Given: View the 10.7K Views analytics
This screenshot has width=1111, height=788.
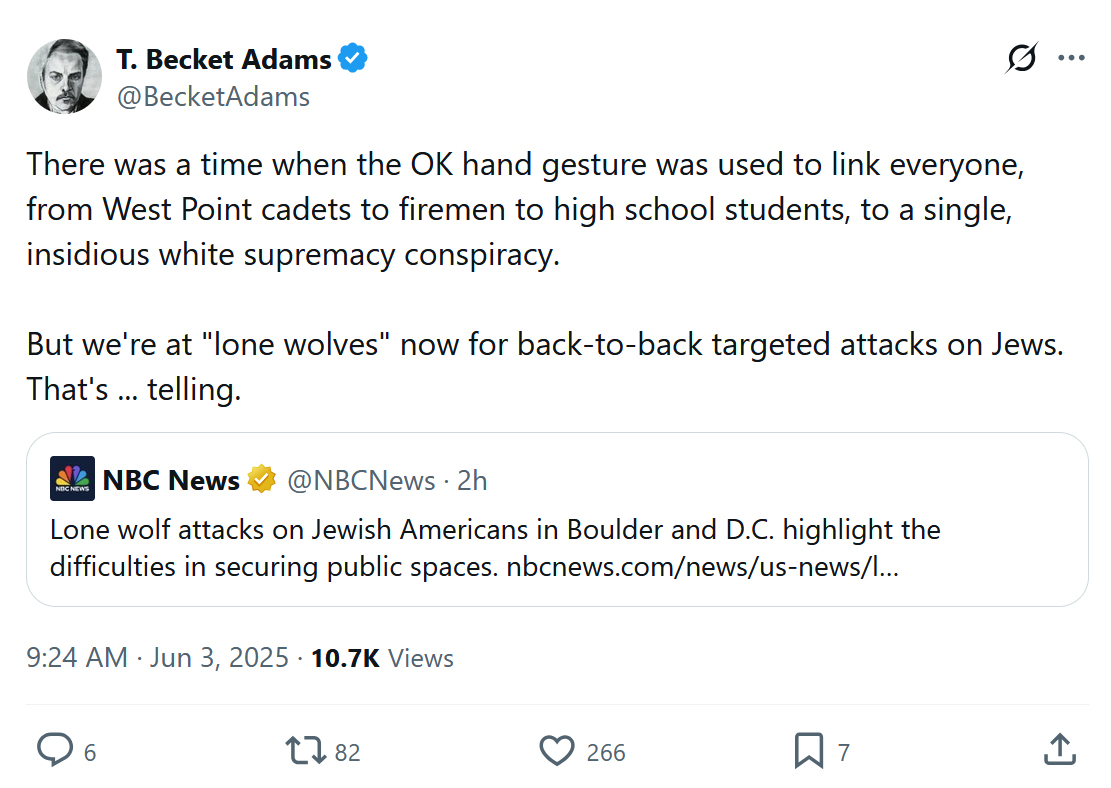Looking at the screenshot, I should click(x=382, y=658).
